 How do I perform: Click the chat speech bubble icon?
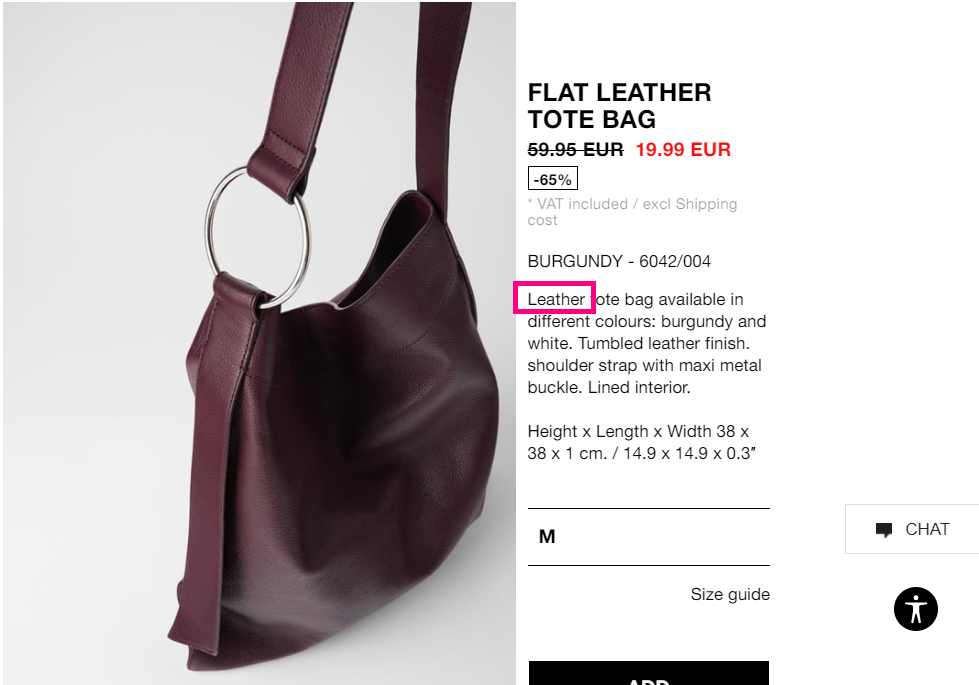coord(883,530)
